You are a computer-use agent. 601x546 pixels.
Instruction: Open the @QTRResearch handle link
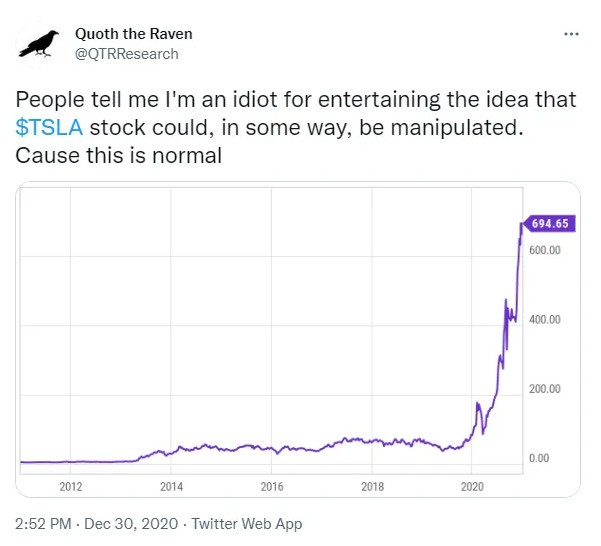click(126, 54)
